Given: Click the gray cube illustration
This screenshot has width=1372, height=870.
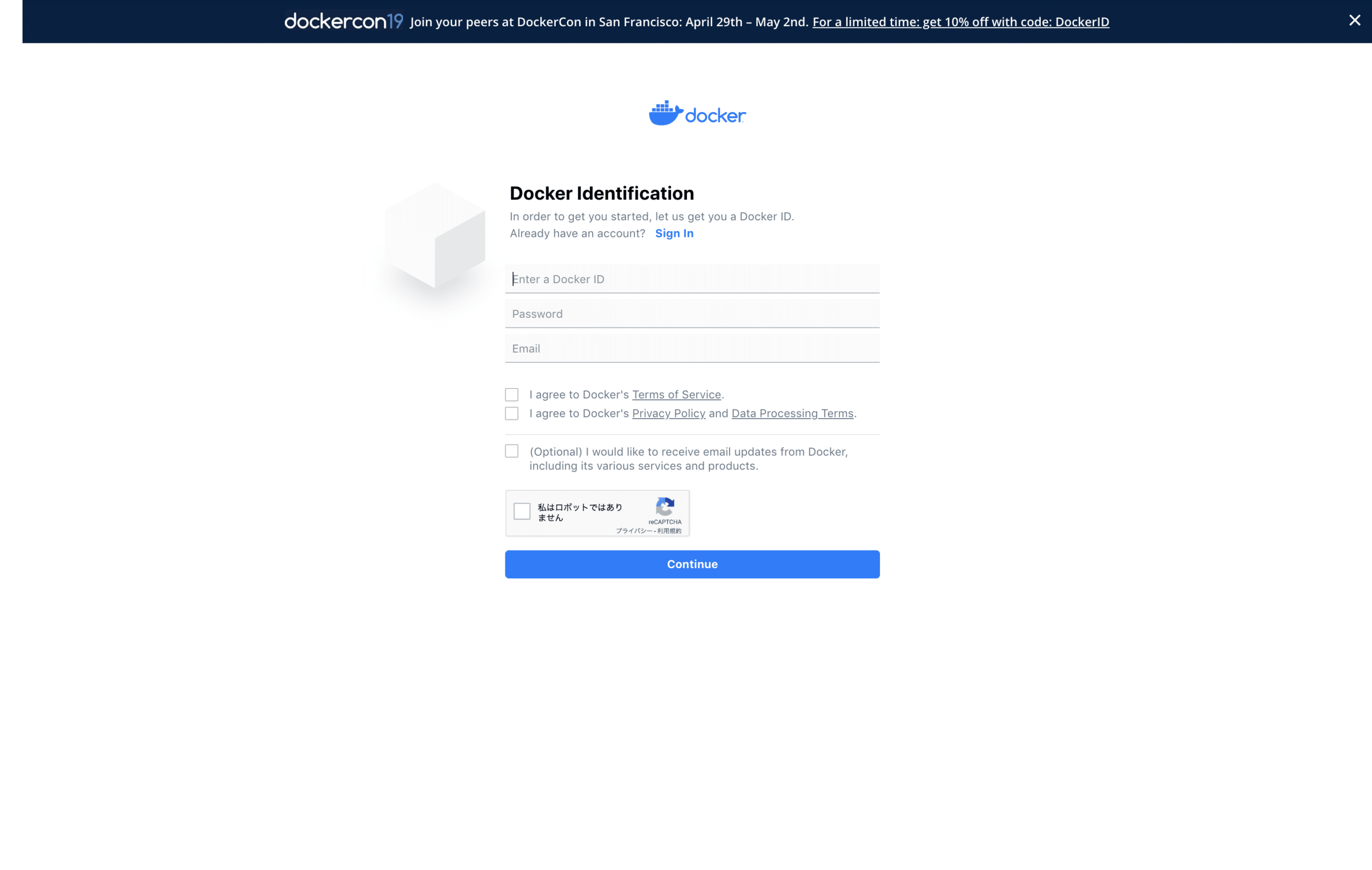Looking at the screenshot, I should [x=434, y=235].
